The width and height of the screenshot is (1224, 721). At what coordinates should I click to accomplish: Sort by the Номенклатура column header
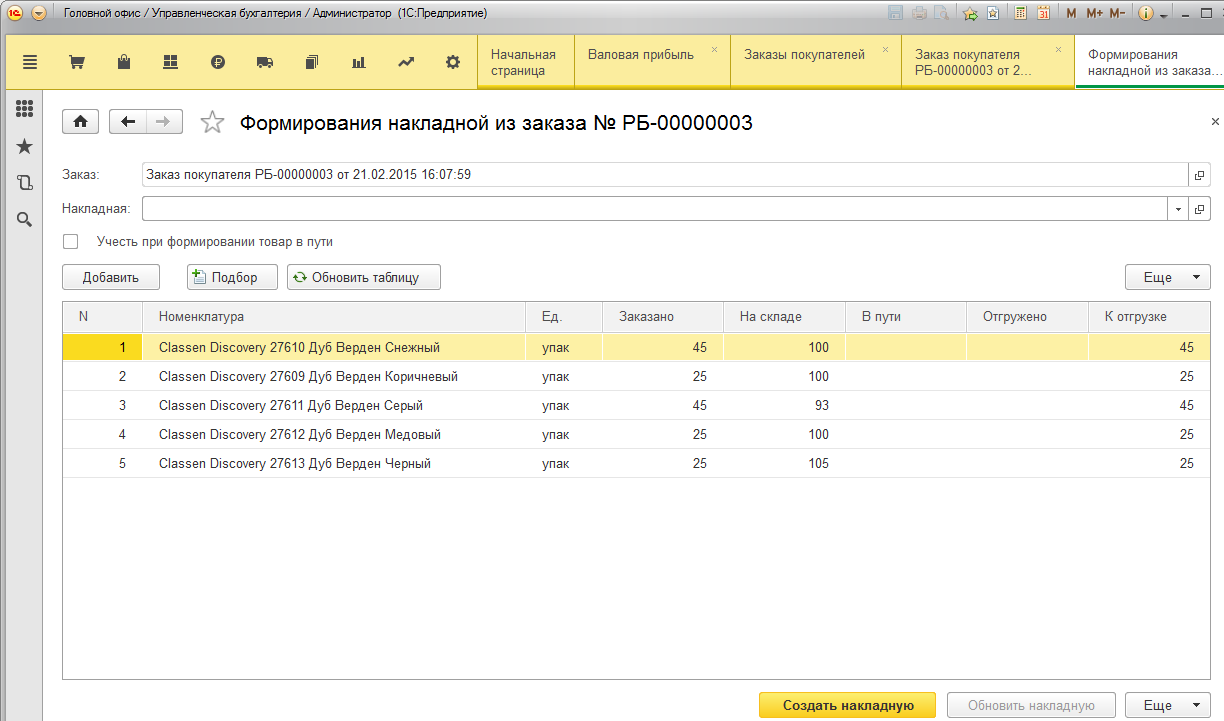coord(334,317)
